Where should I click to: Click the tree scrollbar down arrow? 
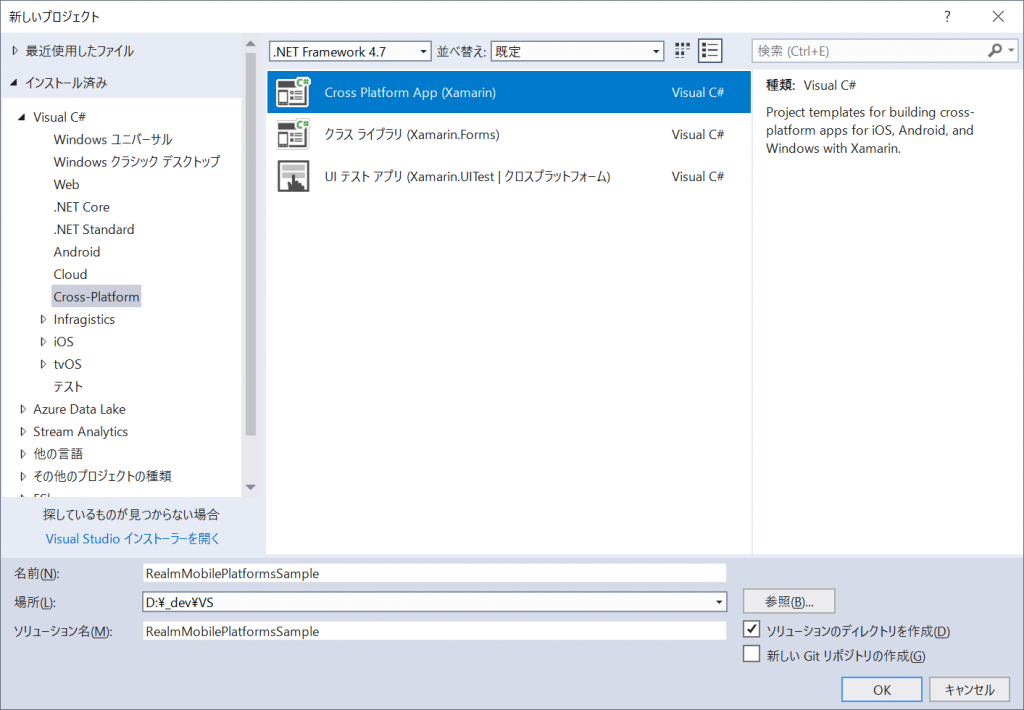click(x=250, y=487)
